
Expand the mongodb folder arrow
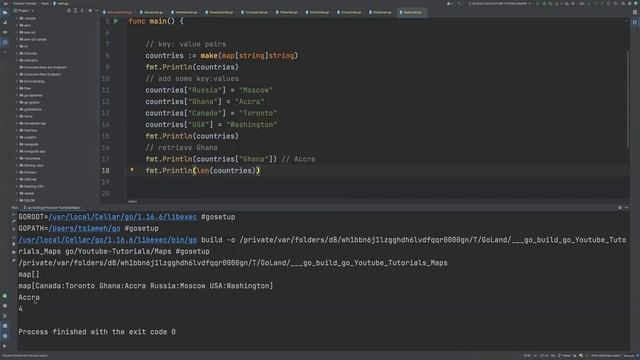17,144
